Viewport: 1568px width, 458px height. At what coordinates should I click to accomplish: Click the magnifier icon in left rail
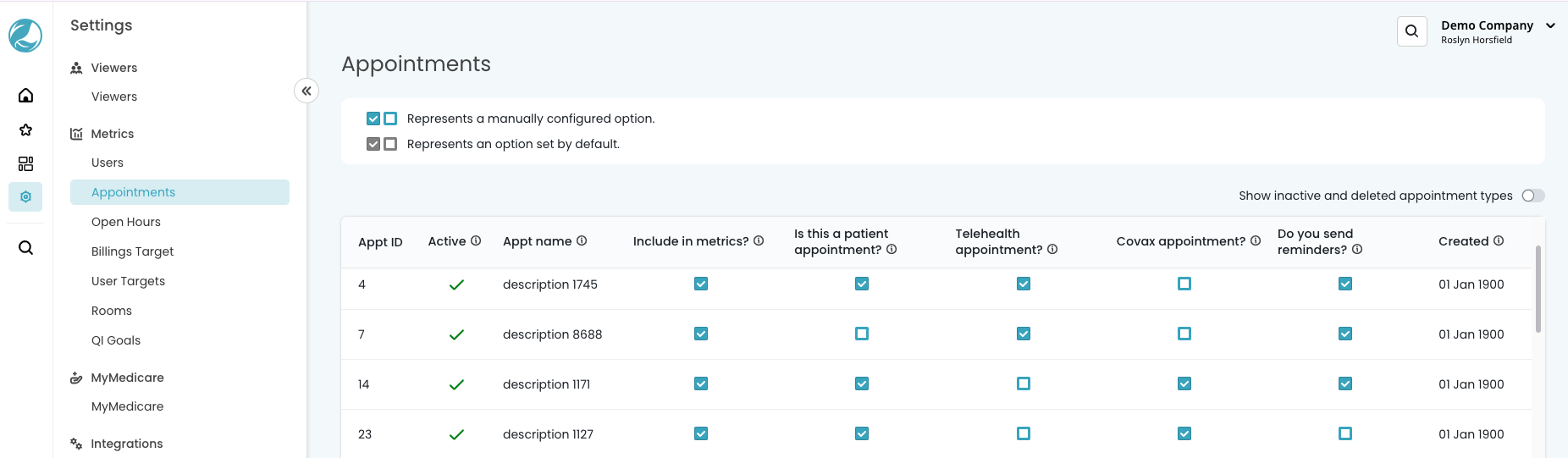[25, 248]
